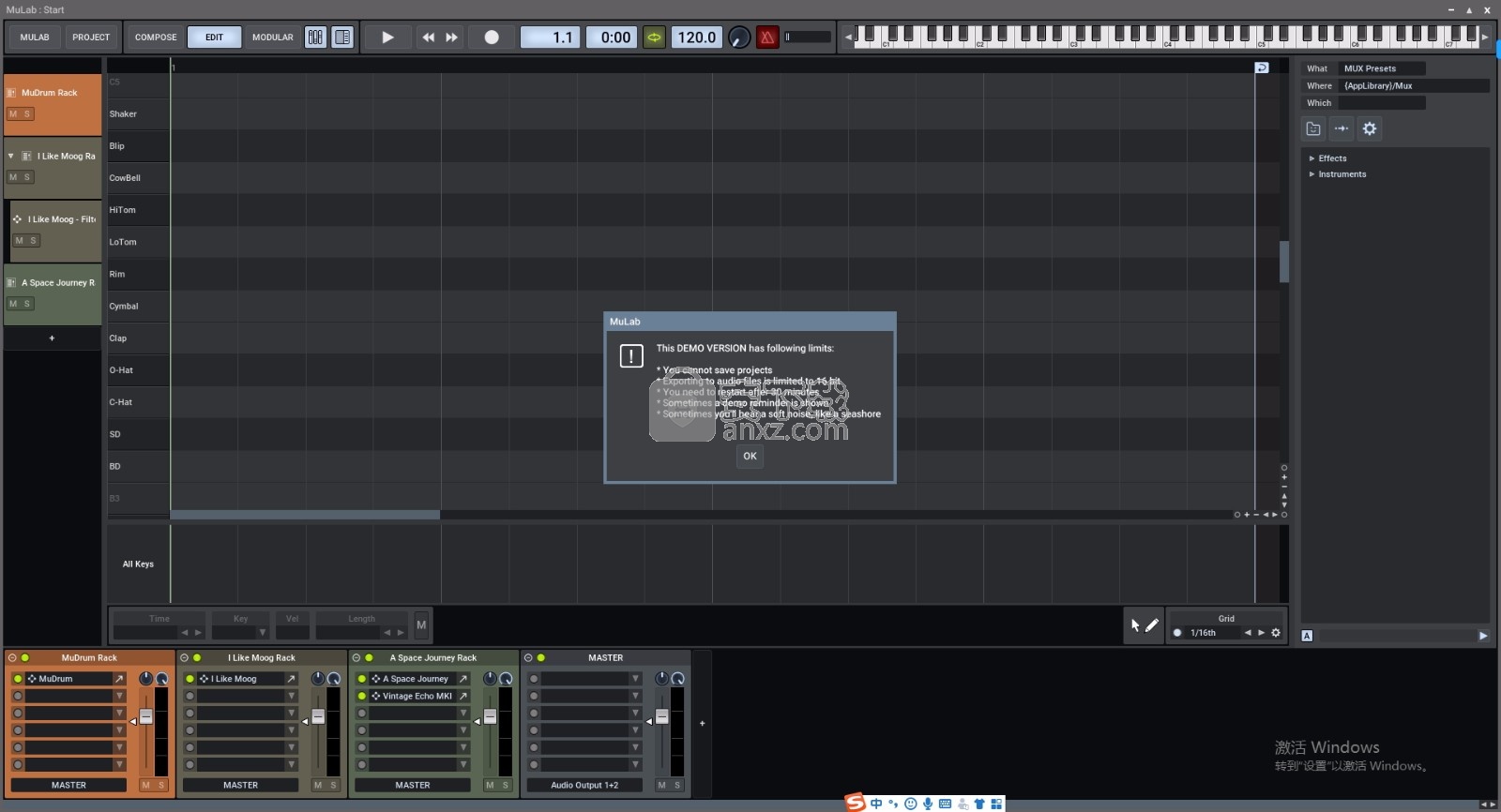Collapse the I Like Moog Ra track
1501x812 pixels.
tap(10, 156)
